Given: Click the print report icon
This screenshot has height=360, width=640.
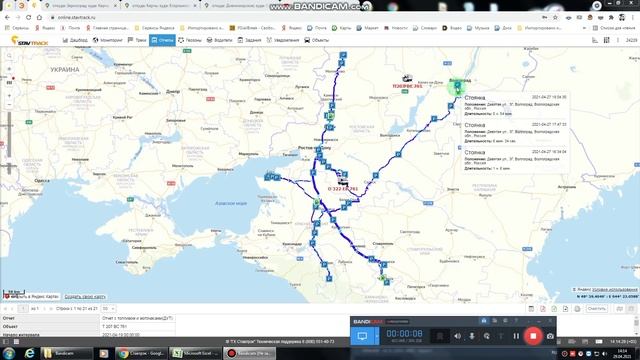Looking at the screenshot, I should click(577, 309).
